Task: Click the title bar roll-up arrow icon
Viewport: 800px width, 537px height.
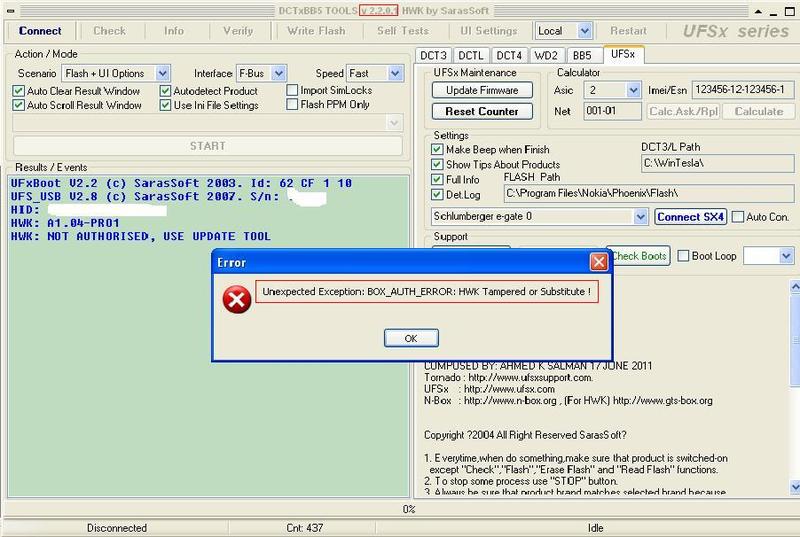Action: coord(759,11)
